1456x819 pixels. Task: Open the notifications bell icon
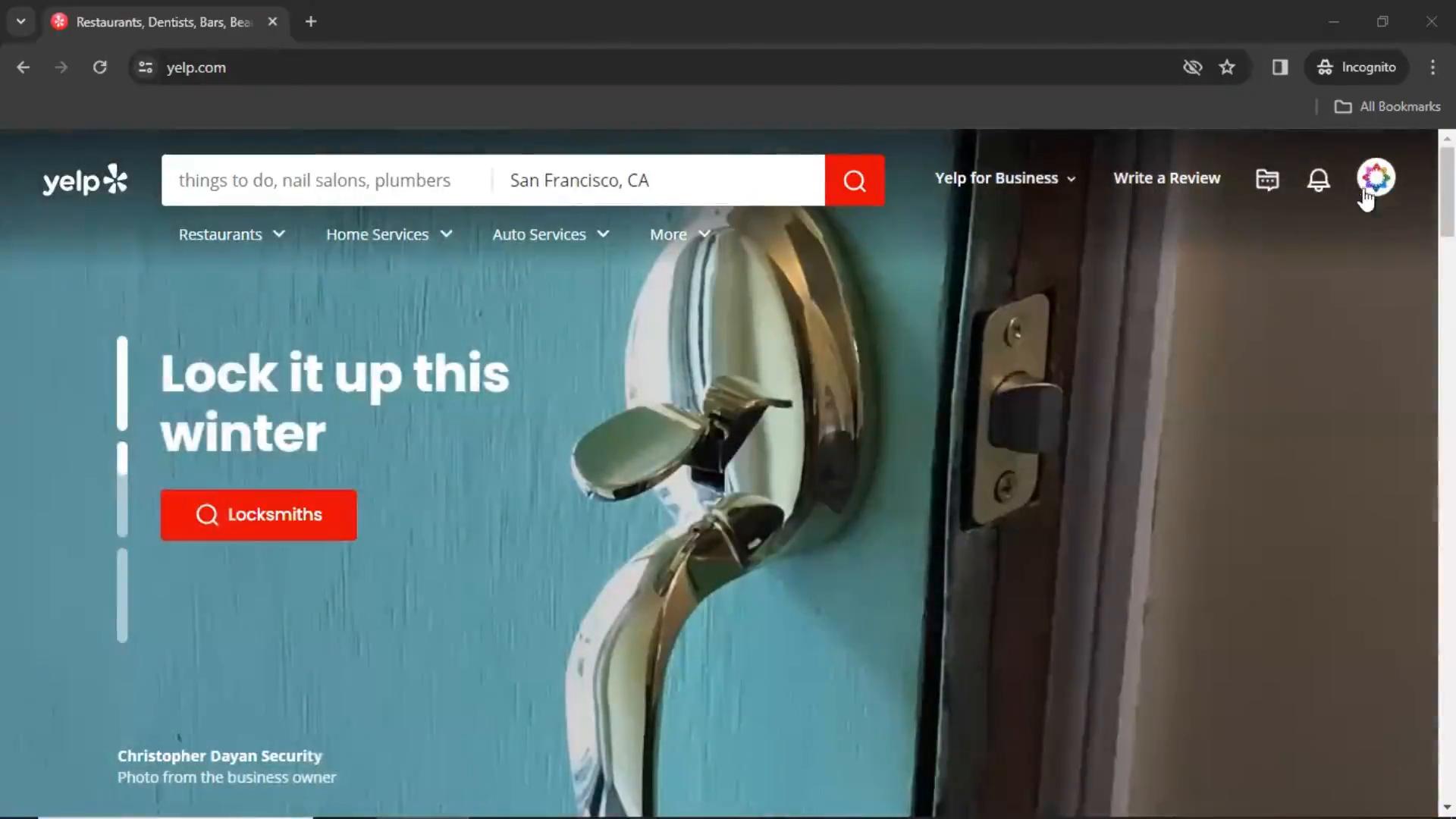(1317, 179)
